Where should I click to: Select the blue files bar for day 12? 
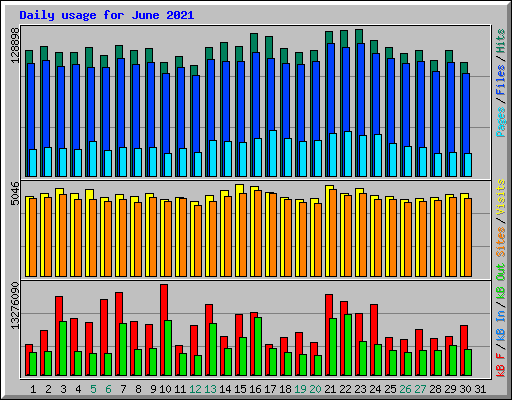pos(196,113)
